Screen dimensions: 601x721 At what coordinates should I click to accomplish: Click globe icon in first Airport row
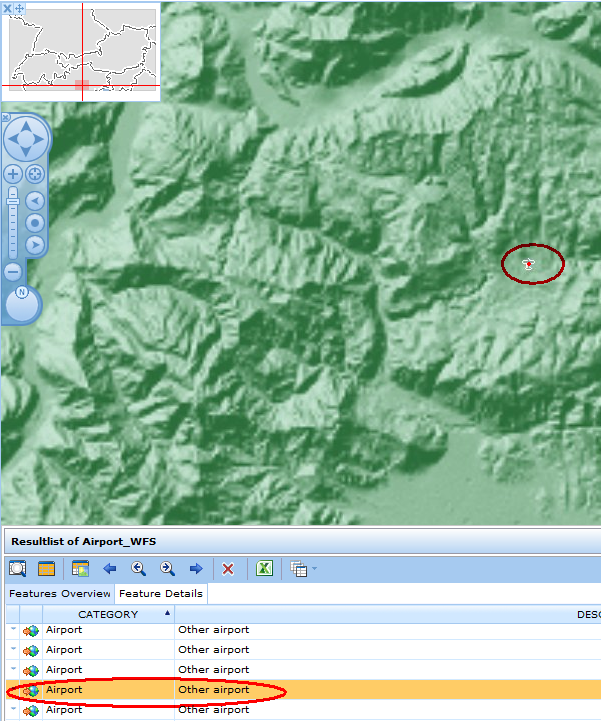(31, 631)
